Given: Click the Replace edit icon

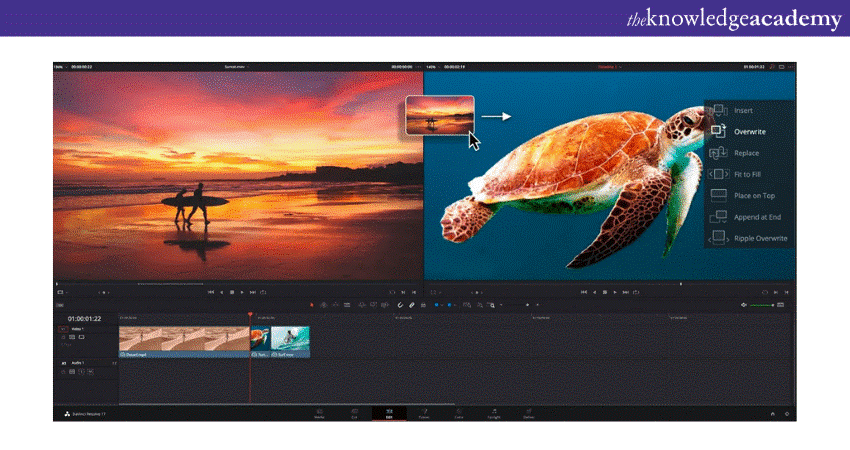Looking at the screenshot, I should click(719, 153).
